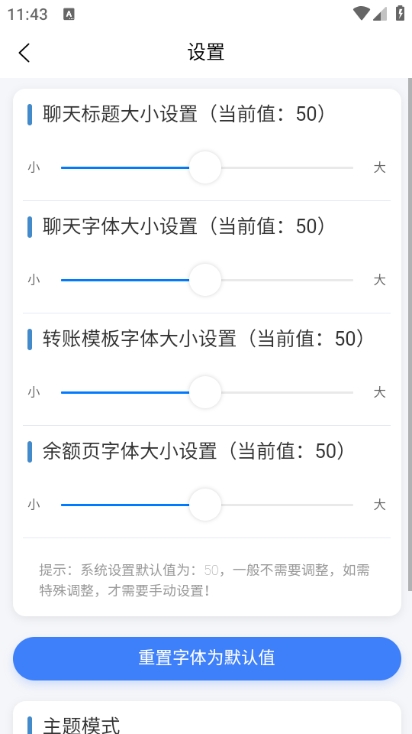The image size is (412, 734).
Task: Tap the cellular signal icon
Action: point(380,14)
